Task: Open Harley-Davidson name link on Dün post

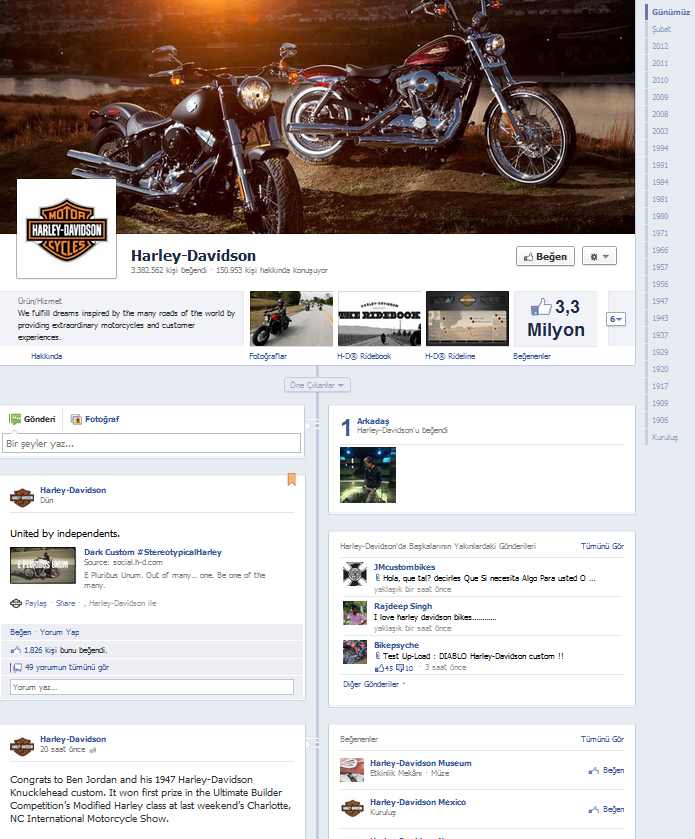Action: 73,490
